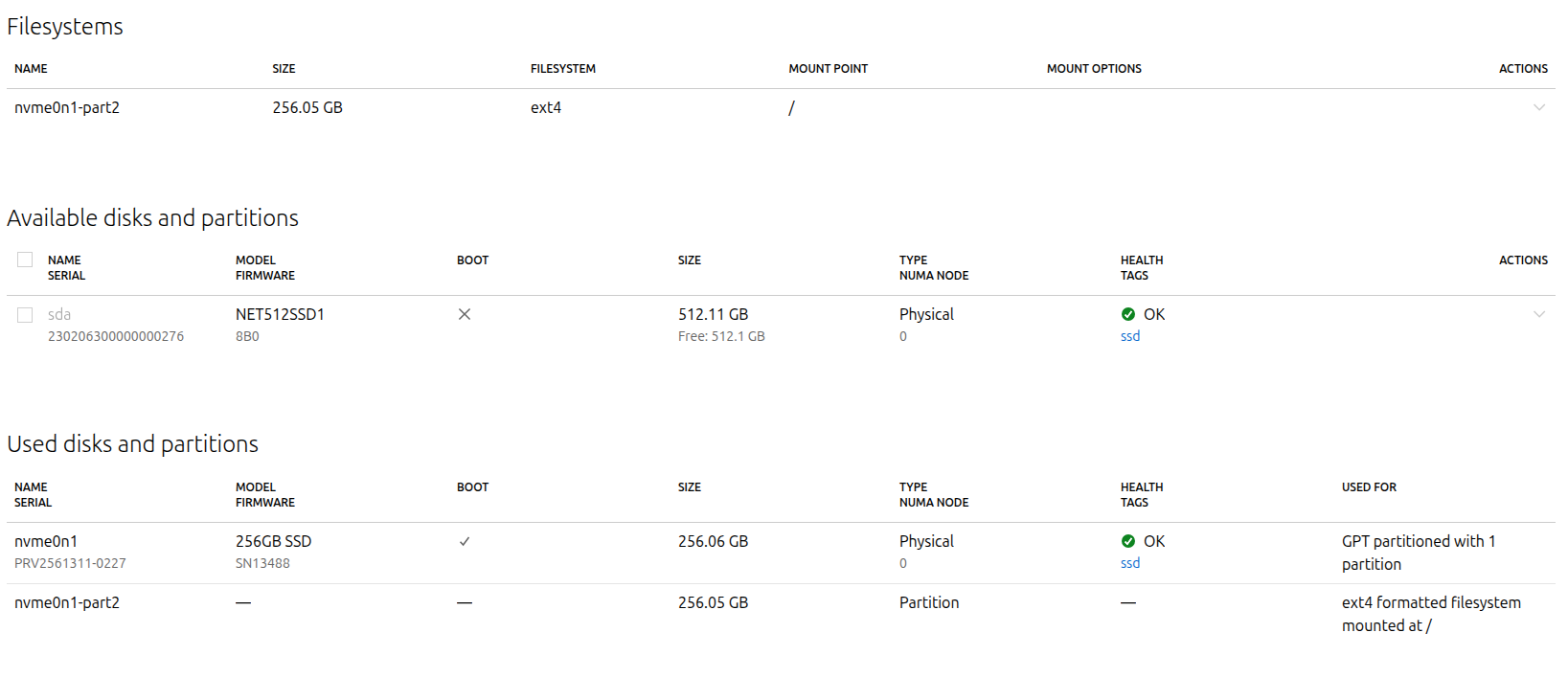Click the ssd tag link for sda
Screen dimensions: 1568x678
point(1130,336)
